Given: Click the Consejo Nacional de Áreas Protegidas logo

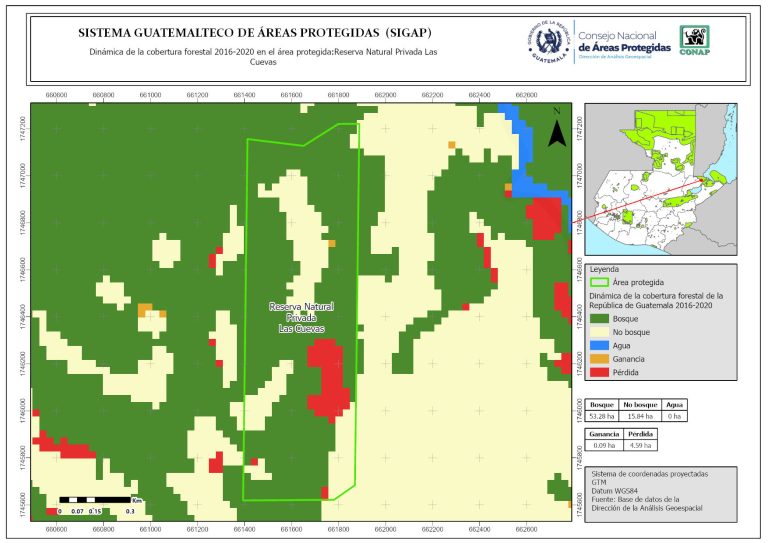Looking at the screenshot, I should point(622,41).
